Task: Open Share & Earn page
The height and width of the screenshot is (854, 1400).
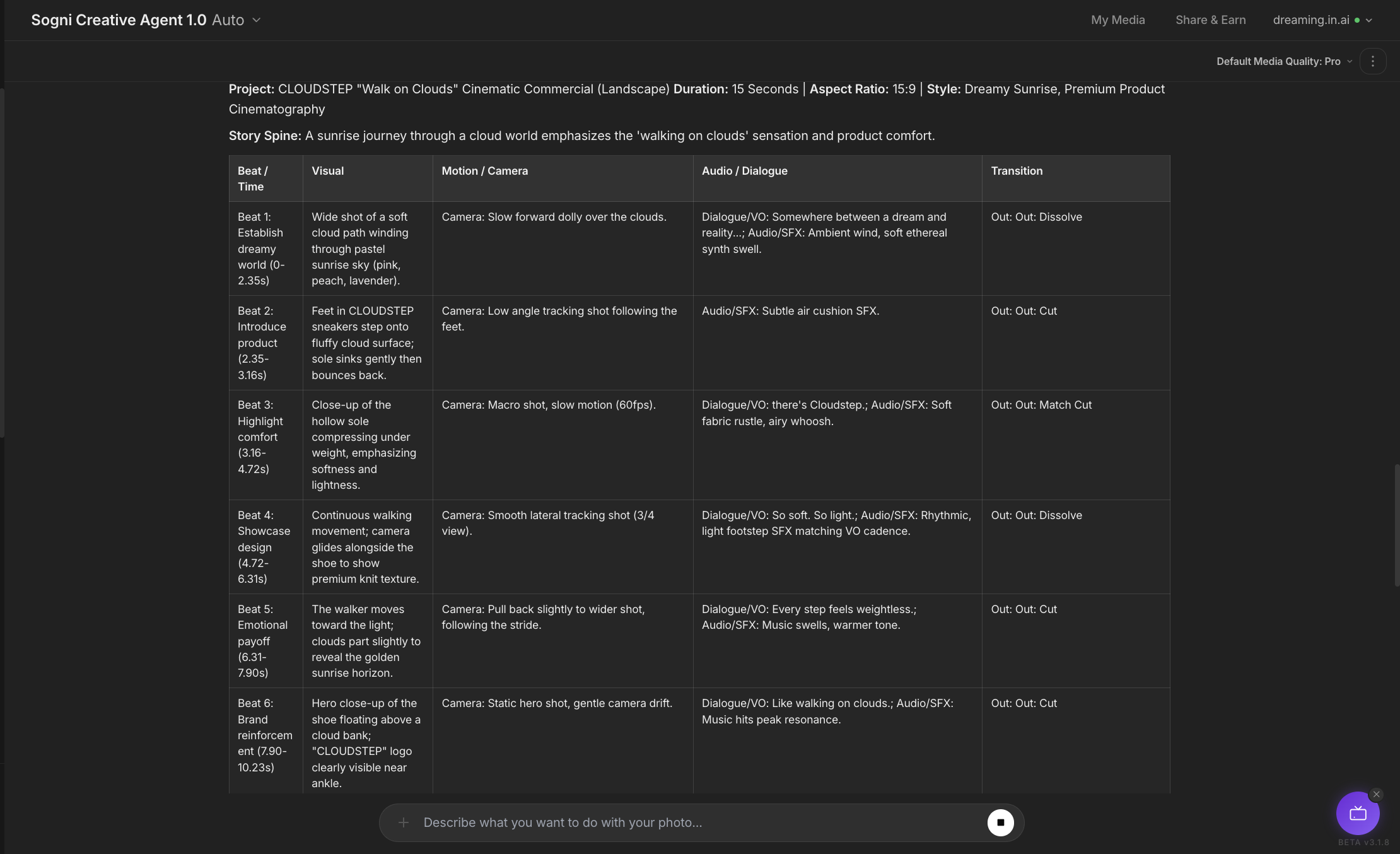Action: pyautogui.click(x=1211, y=20)
